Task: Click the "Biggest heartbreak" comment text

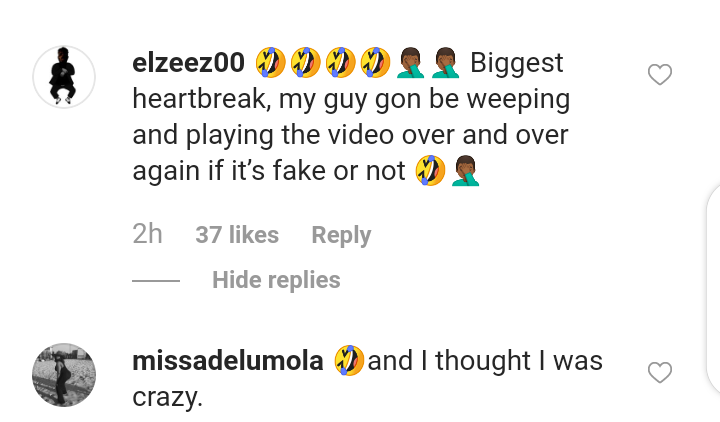Action: pyautogui.click(x=340, y=118)
